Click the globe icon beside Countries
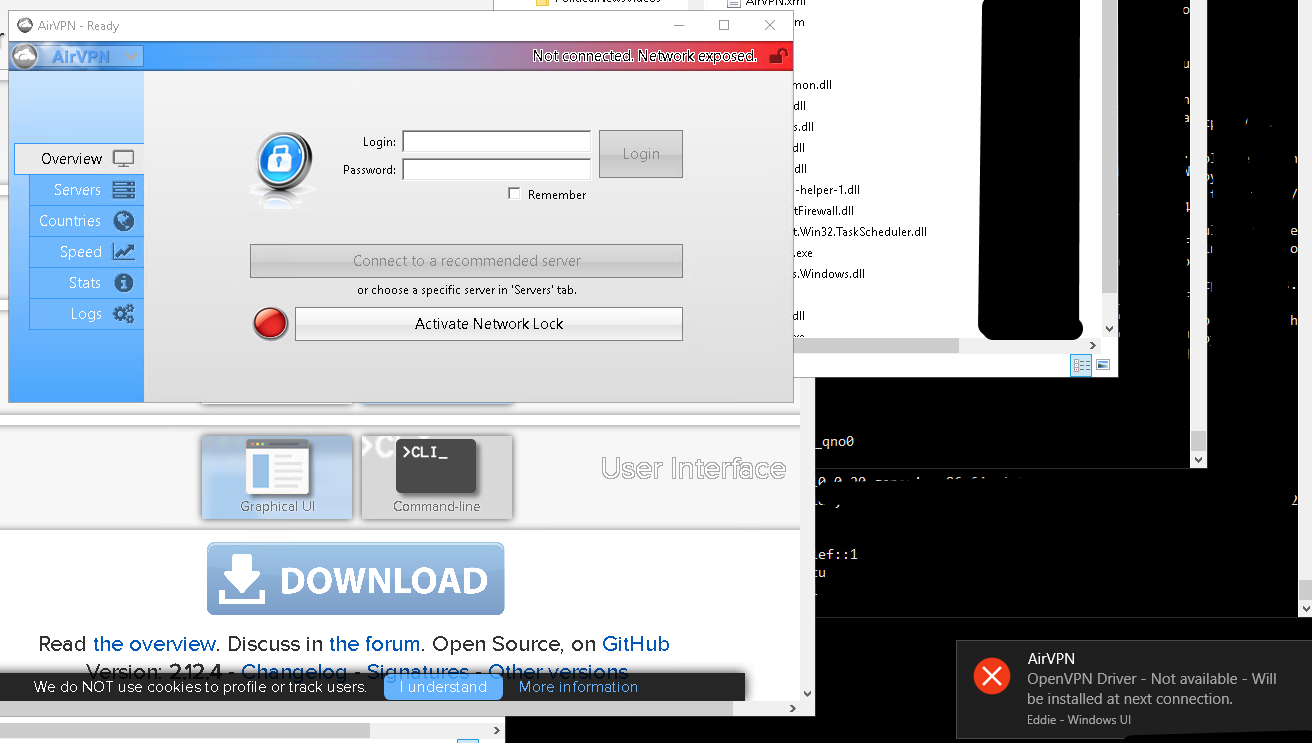 123,220
